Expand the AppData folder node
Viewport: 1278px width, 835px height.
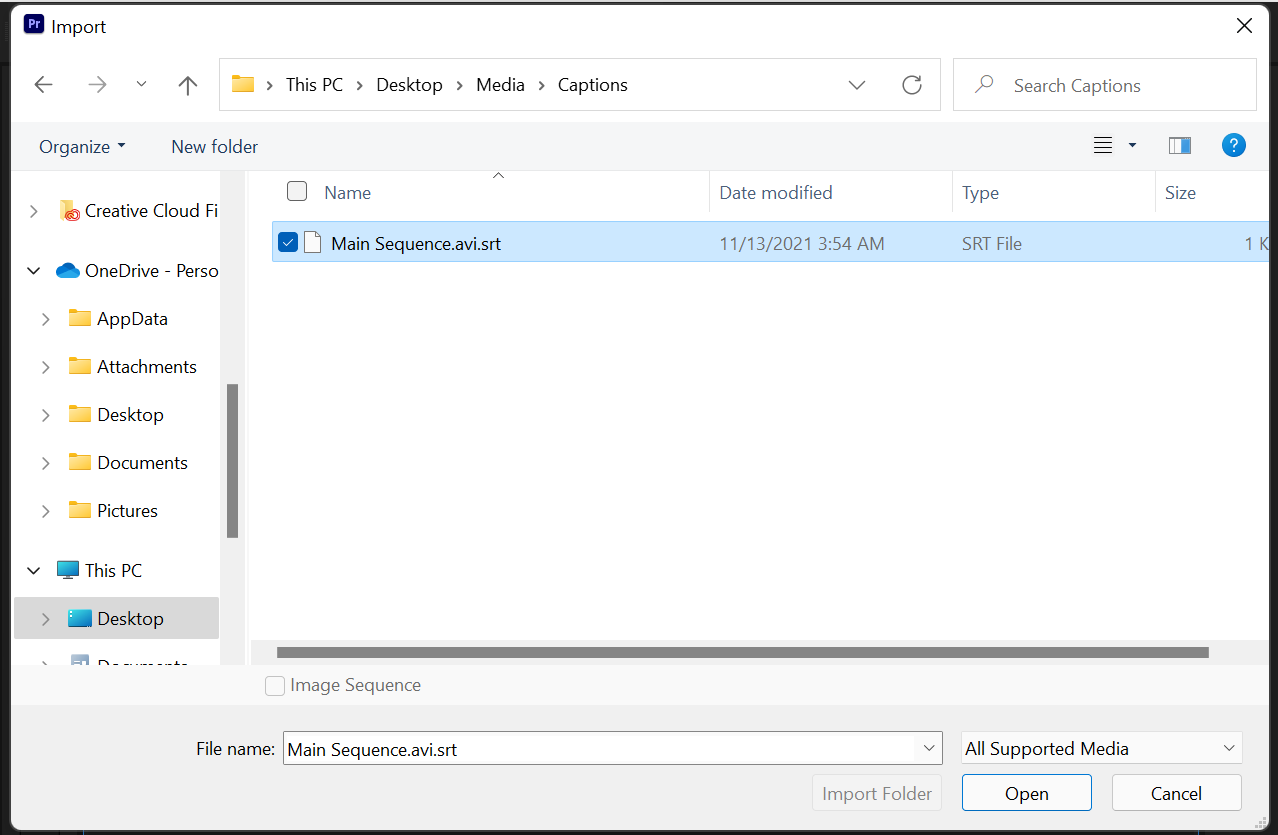(46, 319)
